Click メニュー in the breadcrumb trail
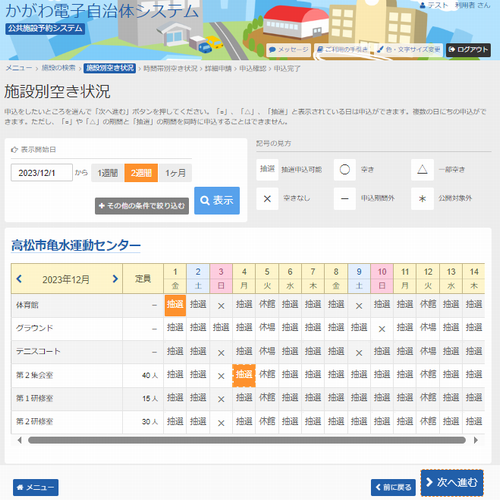 19,68
